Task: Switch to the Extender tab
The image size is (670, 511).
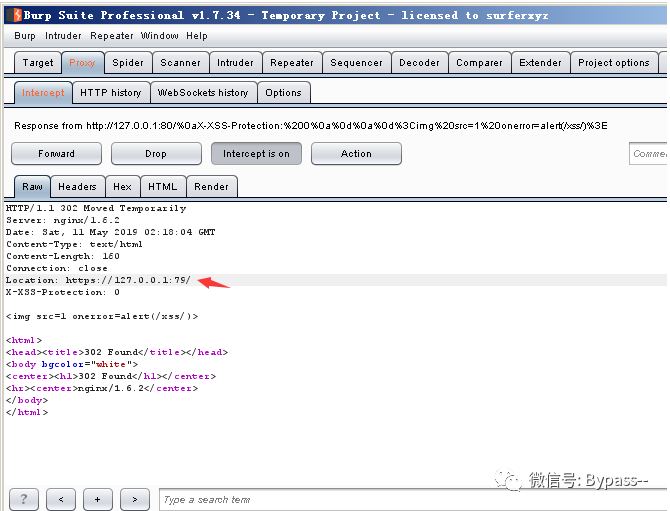Action: [x=540, y=63]
